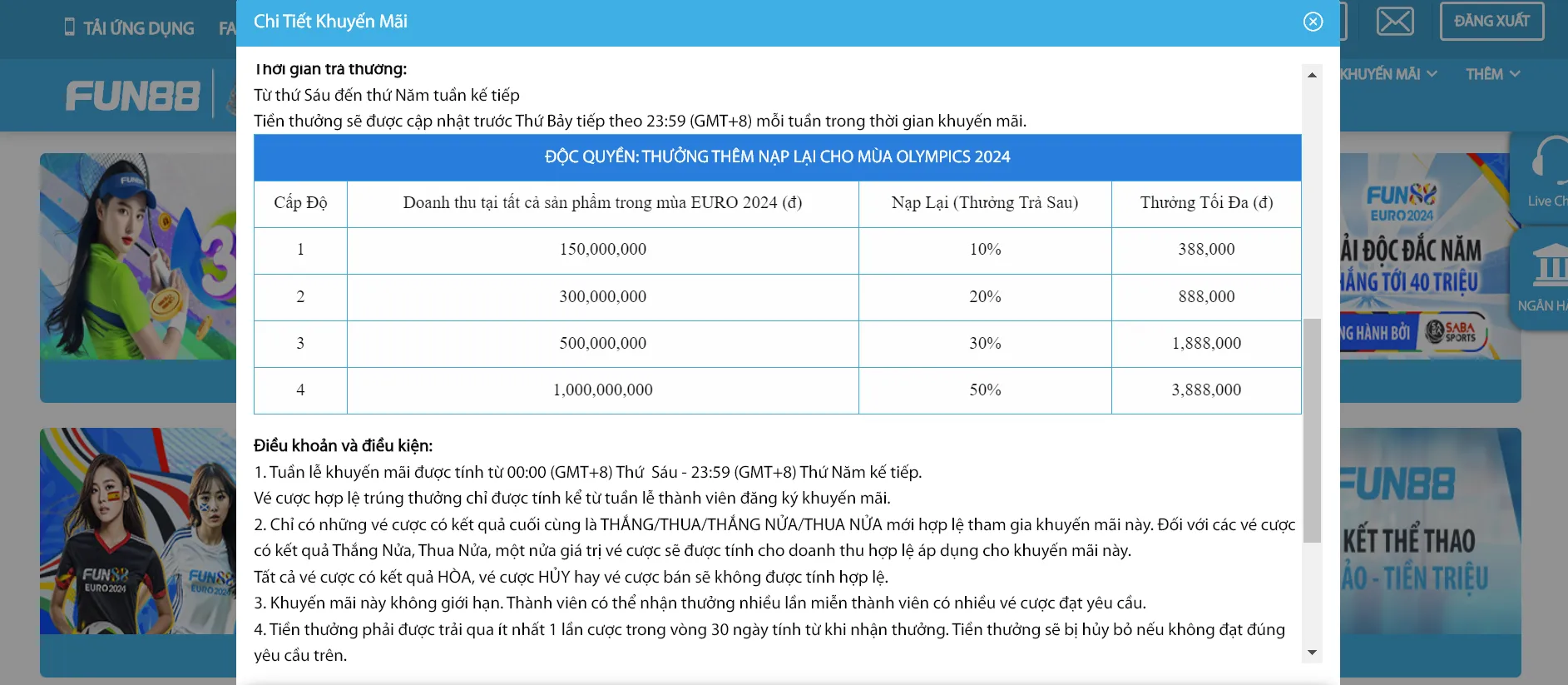
Task: Click the '10%' reload cell
Action: pos(985,250)
